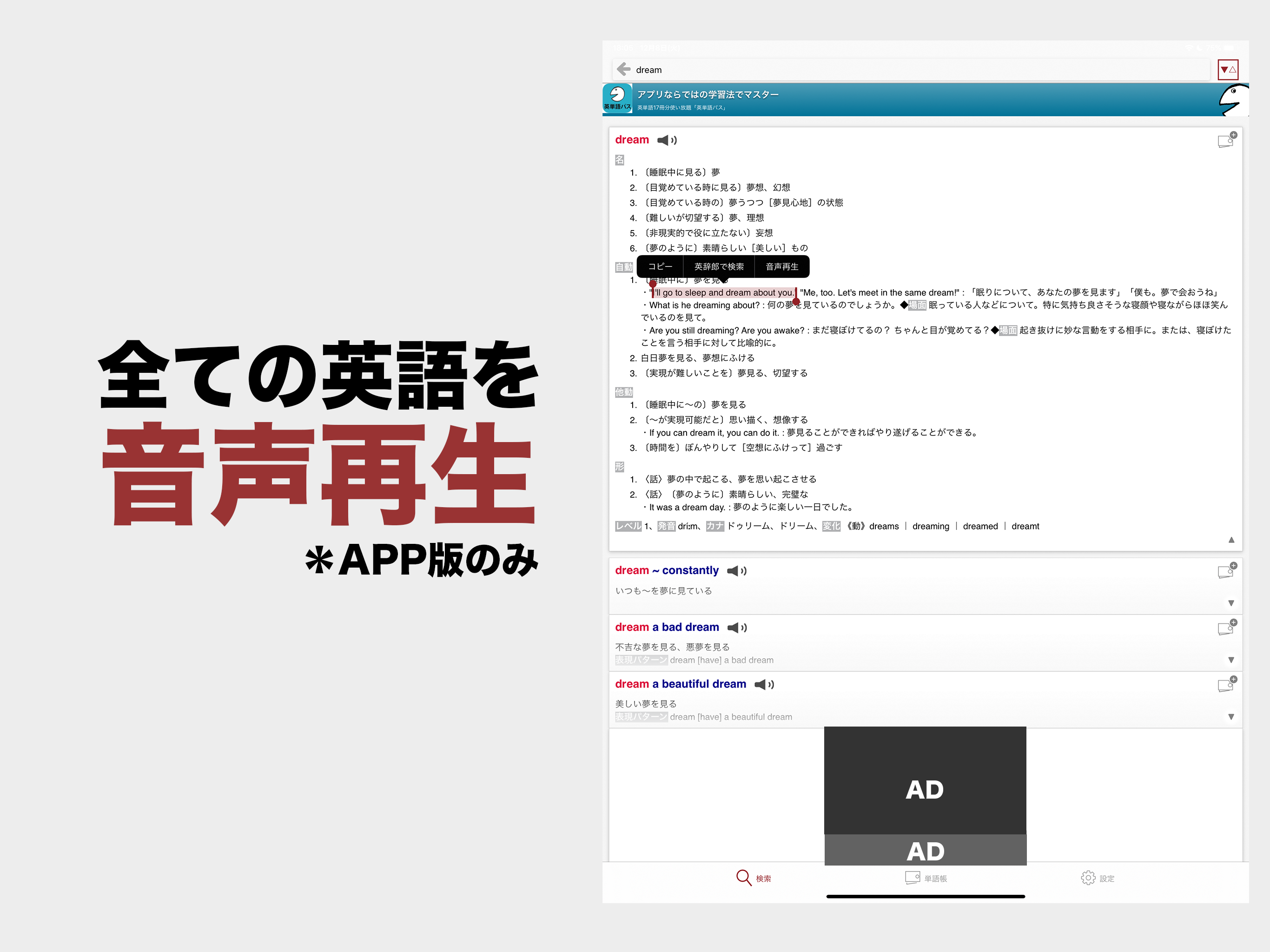
Task: Toggle the ▼△ entry jump control top right
Action: pyautogui.click(x=1228, y=69)
